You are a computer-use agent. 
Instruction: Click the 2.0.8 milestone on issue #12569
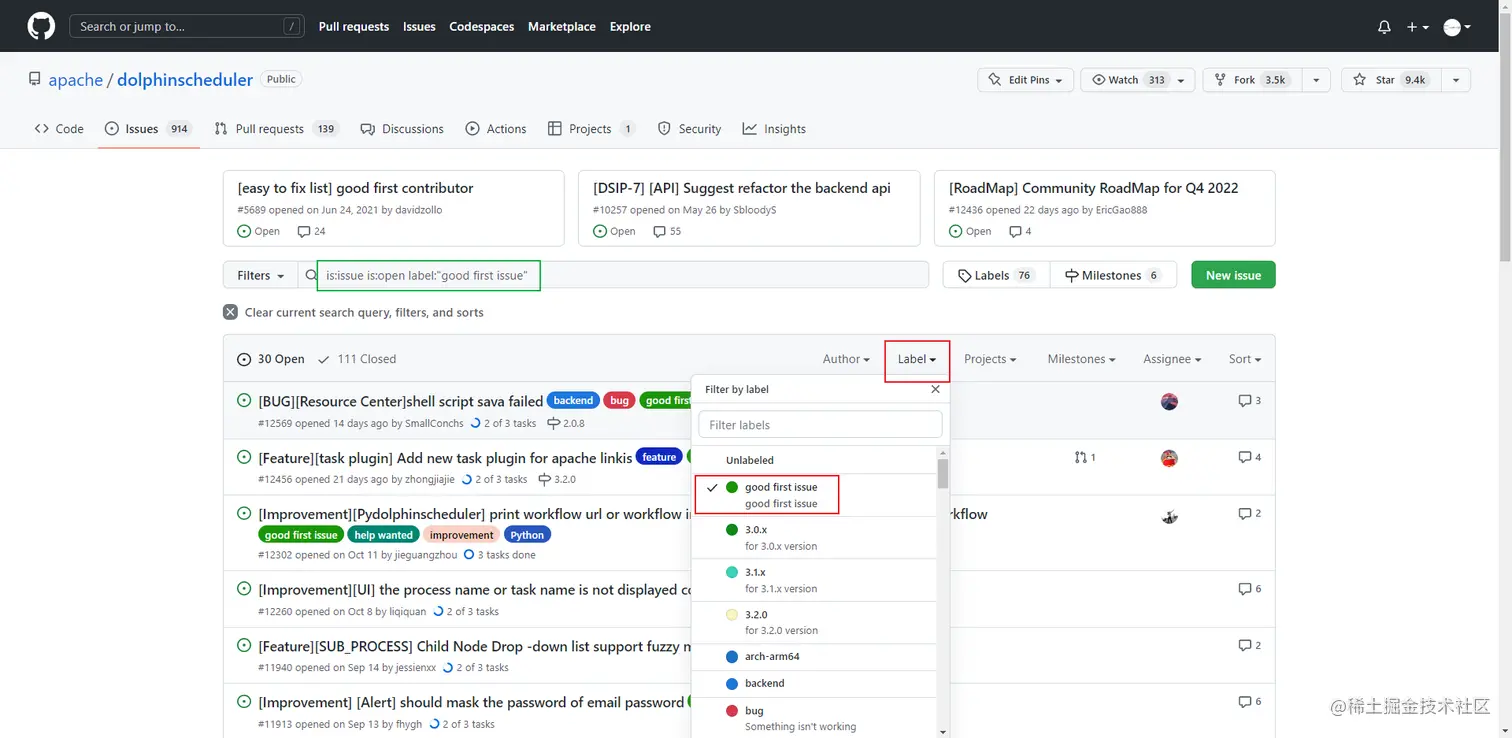click(566, 423)
